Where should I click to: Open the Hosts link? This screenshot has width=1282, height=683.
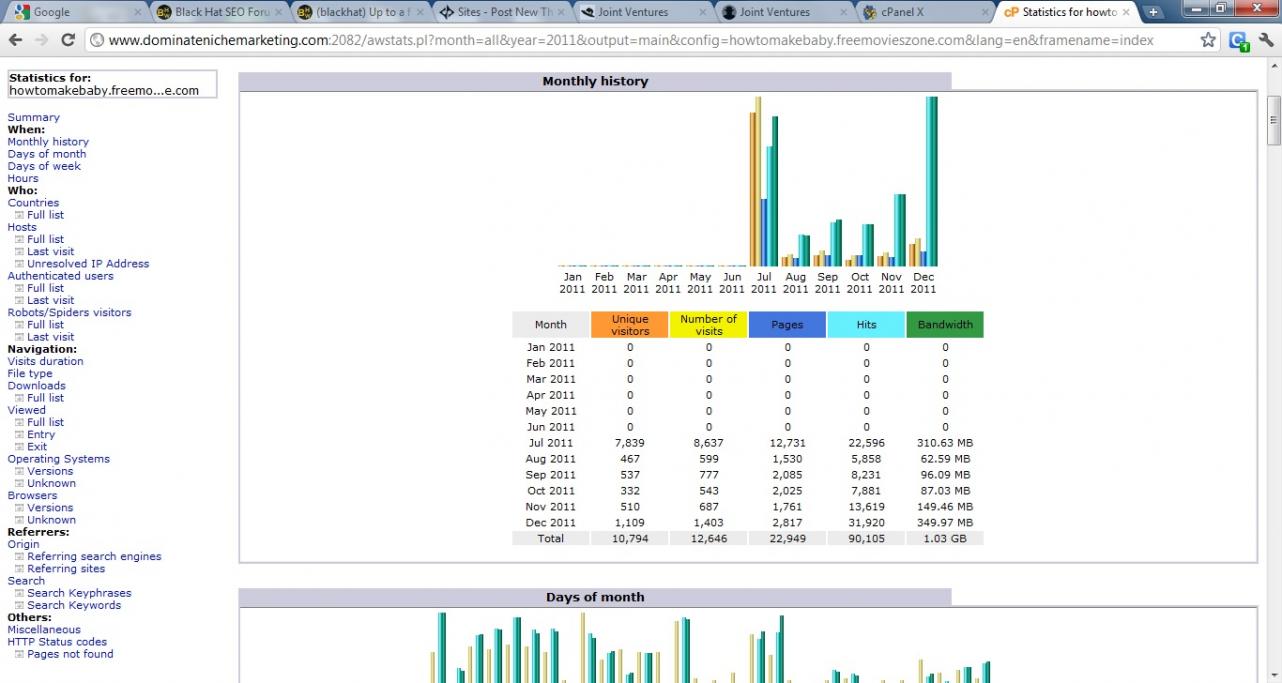click(22, 227)
